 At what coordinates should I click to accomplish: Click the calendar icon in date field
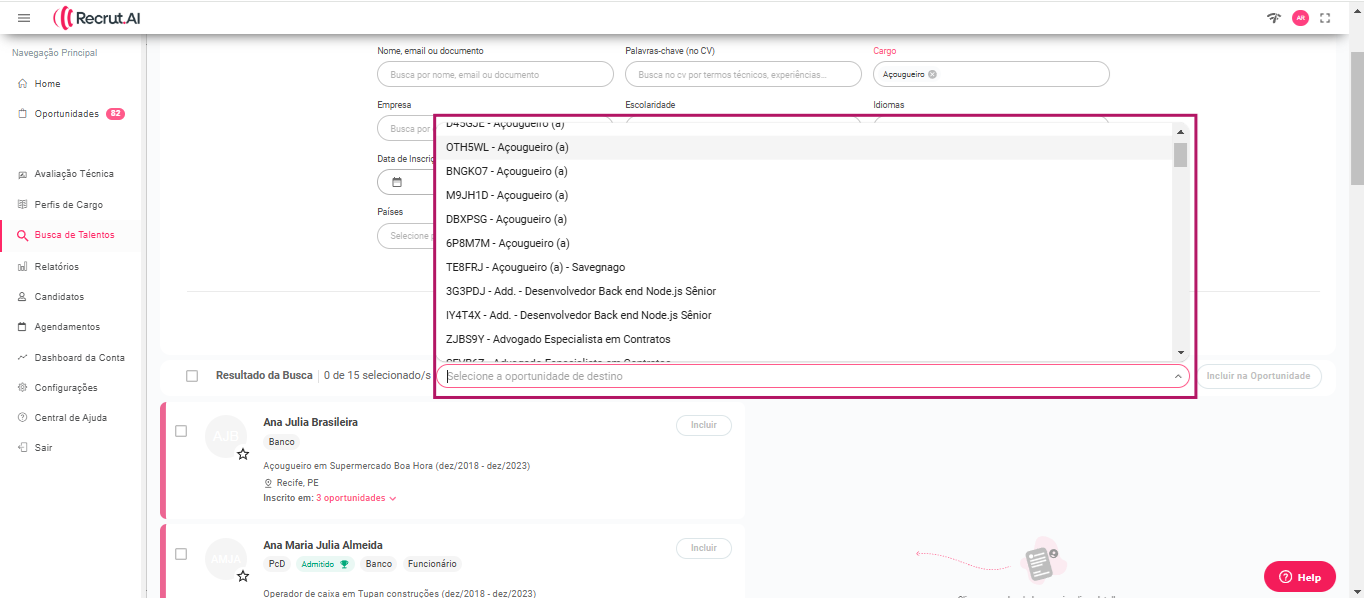click(397, 182)
